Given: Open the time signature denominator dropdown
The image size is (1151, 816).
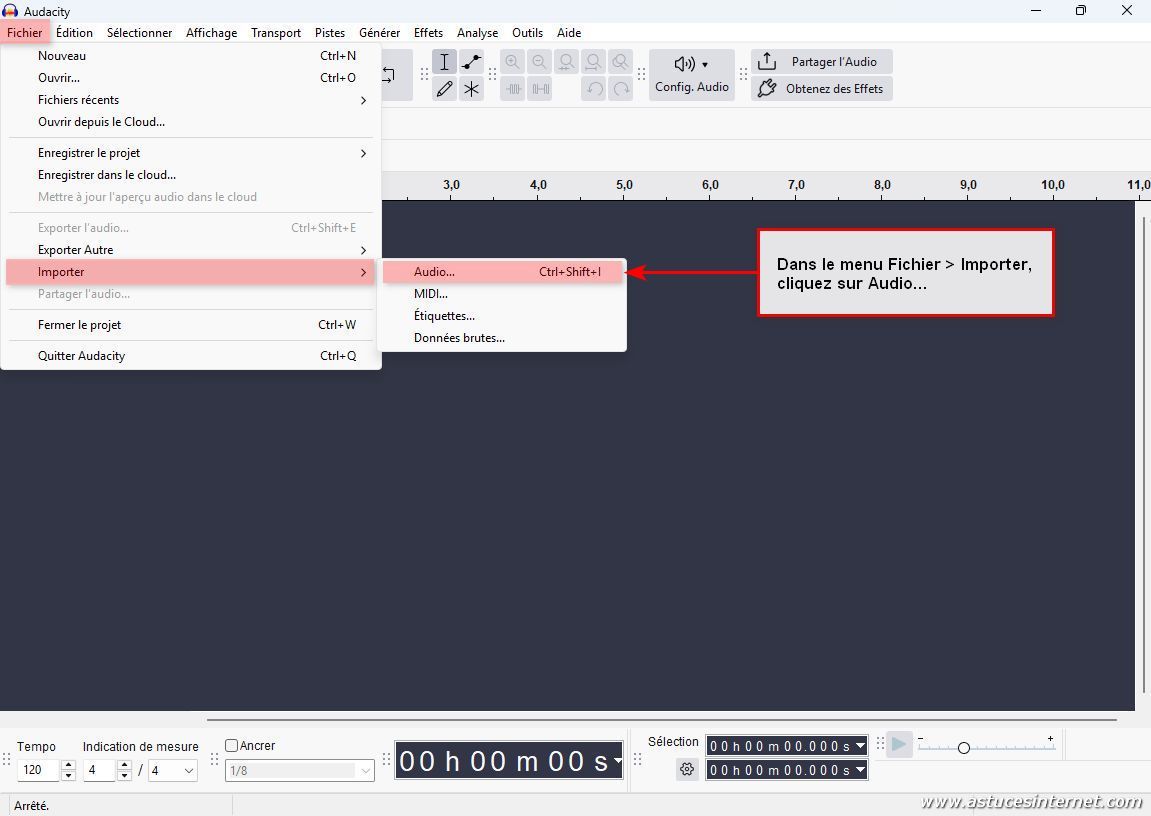Looking at the screenshot, I should (173, 770).
